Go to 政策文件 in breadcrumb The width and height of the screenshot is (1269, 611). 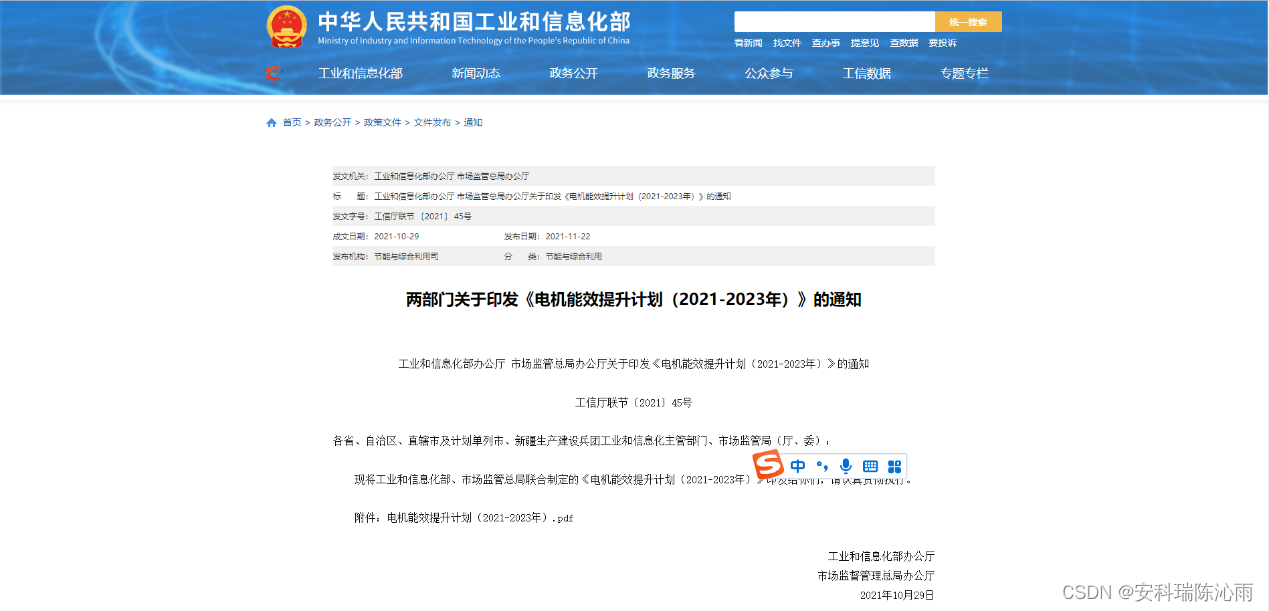pyautogui.click(x=383, y=122)
